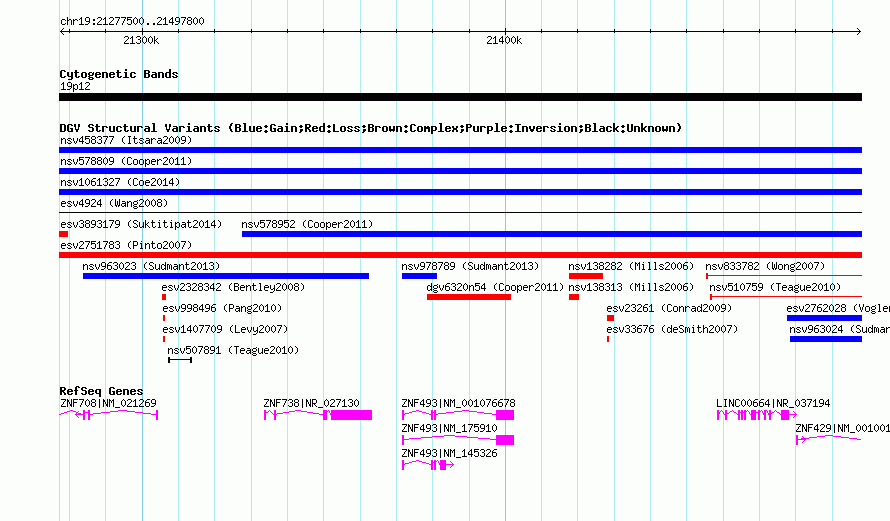The height and width of the screenshot is (521, 890).
Task: Click the ZNF738 NR_027130 gene glyph
Action: [x=318, y=415]
